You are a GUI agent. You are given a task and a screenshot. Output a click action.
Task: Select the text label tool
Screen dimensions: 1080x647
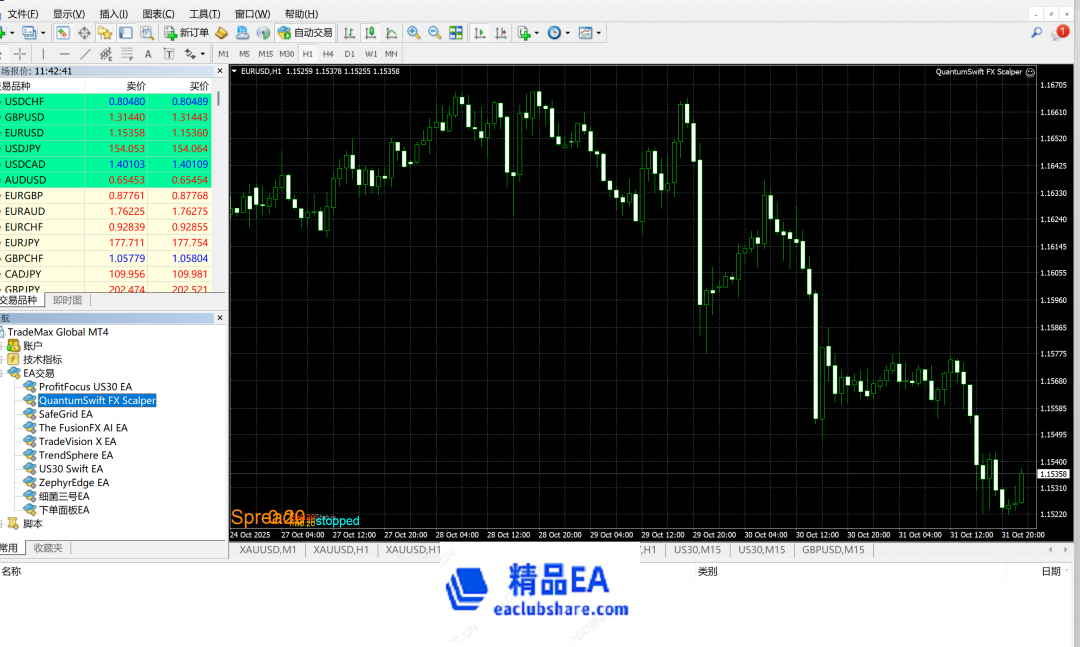[x=148, y=53]
